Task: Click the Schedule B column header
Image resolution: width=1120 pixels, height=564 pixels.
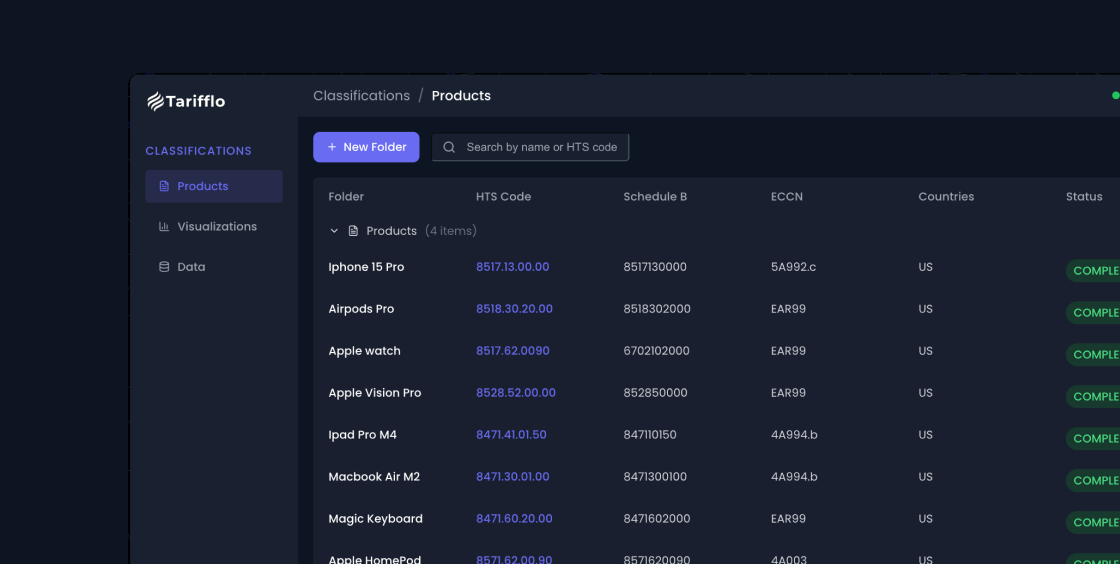Action: click(655, 197)
